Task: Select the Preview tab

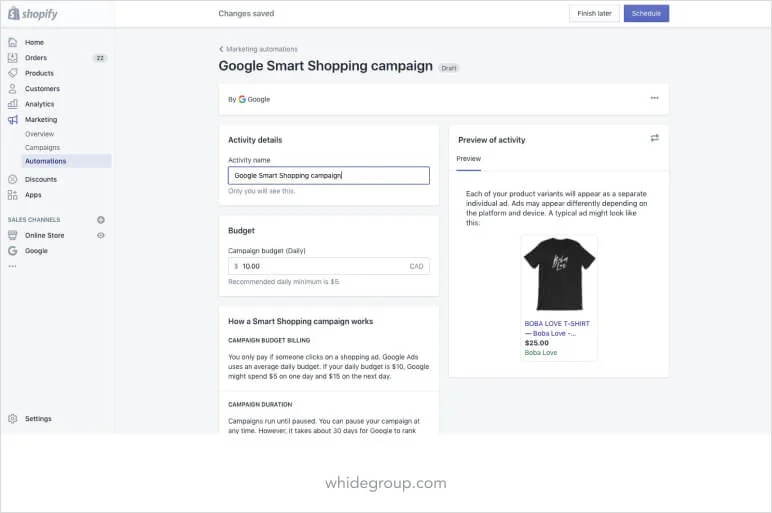Action: 468,159
